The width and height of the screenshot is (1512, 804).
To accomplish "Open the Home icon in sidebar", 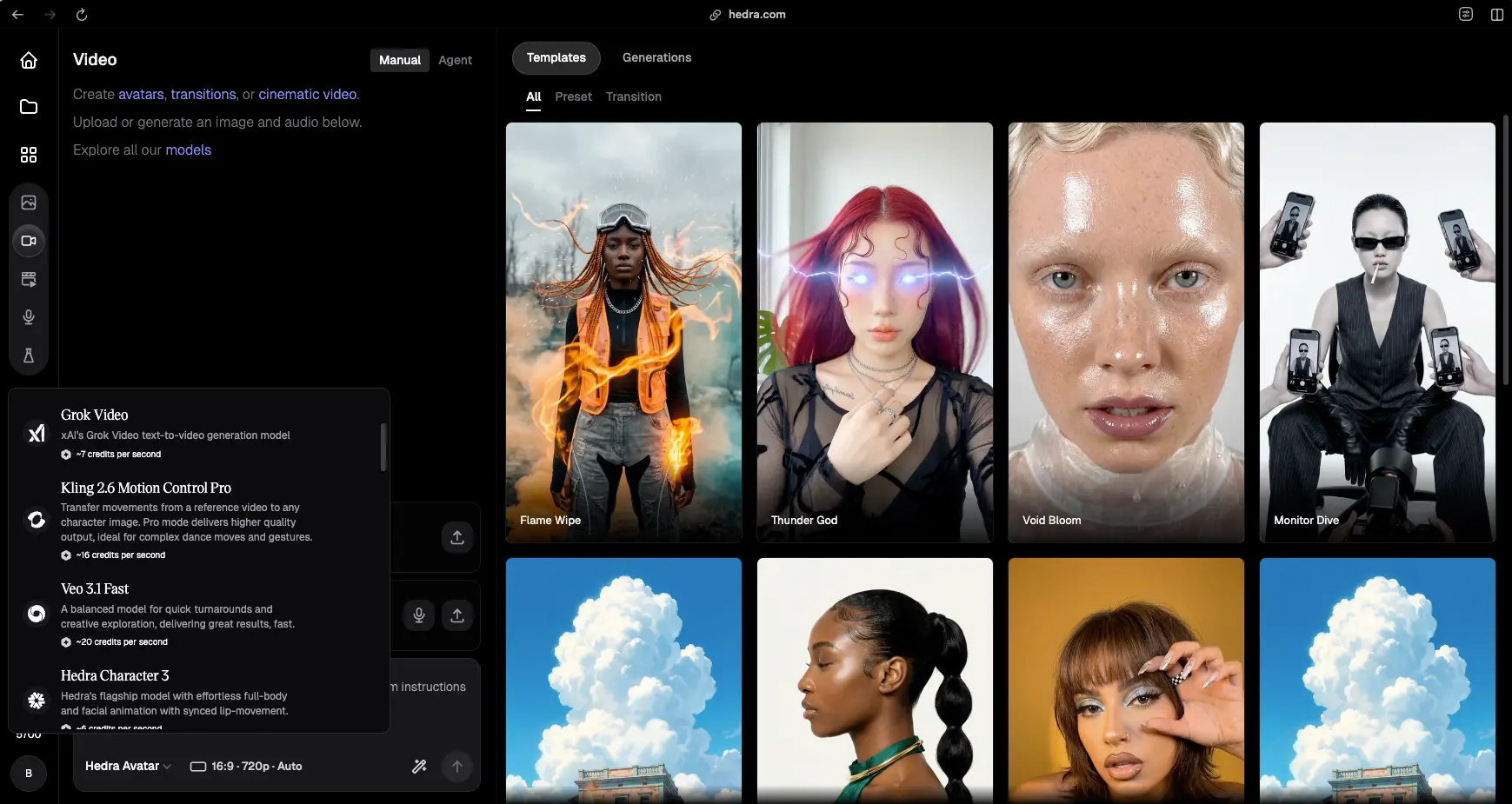I will tap(29, 60).
